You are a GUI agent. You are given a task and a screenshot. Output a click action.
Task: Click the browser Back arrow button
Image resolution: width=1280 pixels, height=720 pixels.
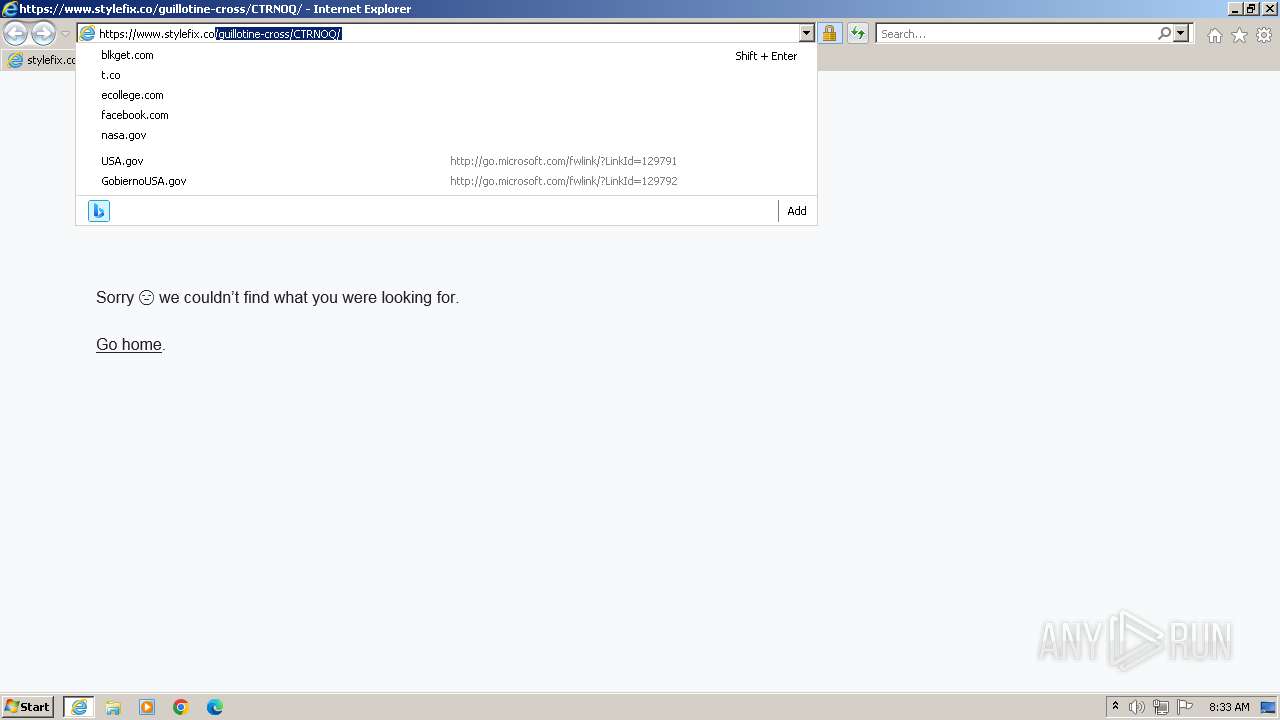click(15, 33)
